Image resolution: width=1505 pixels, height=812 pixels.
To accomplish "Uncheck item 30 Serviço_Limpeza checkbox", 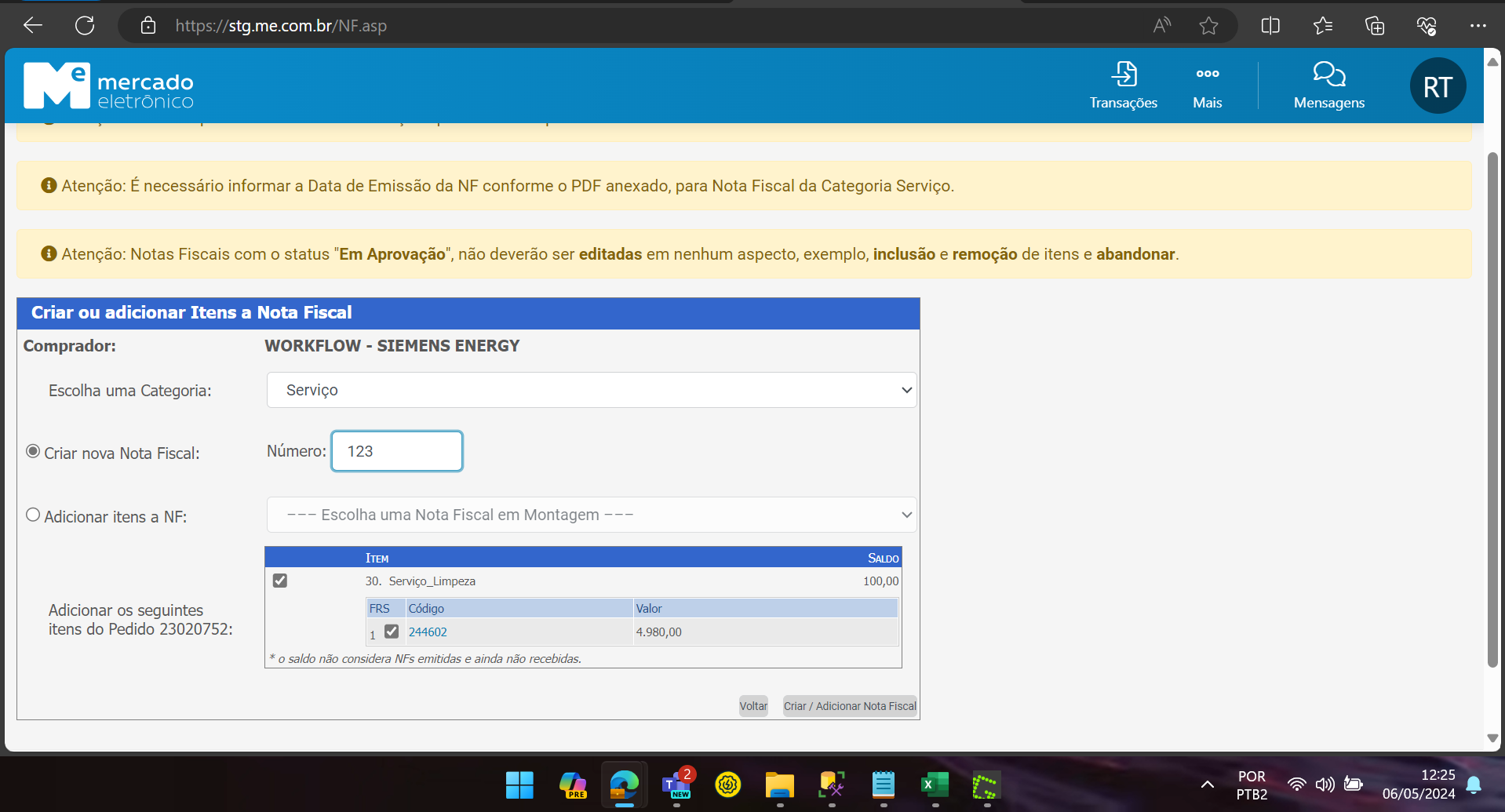I will [280, 581].
